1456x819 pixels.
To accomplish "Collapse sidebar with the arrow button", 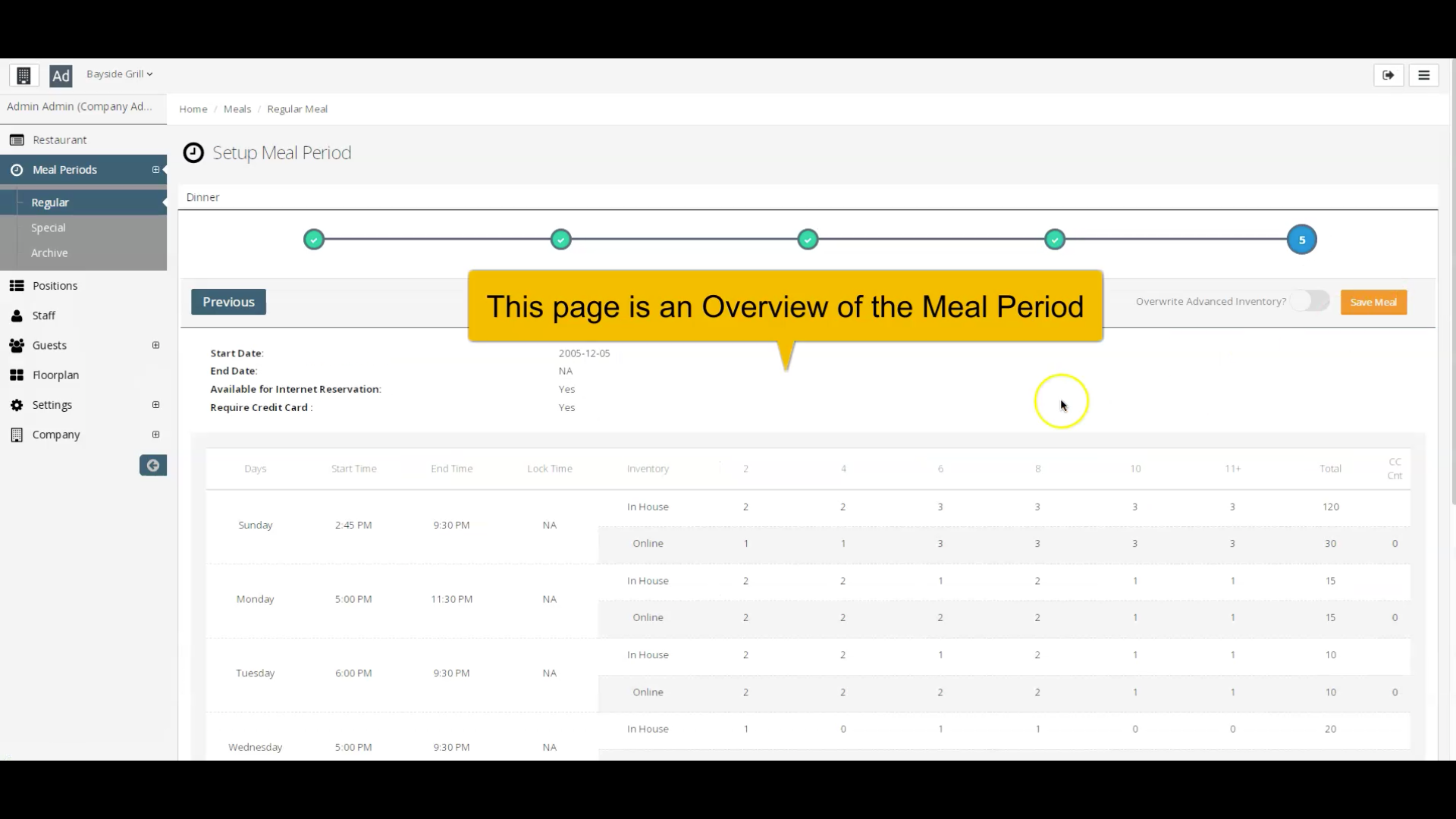I will (152, 466).
